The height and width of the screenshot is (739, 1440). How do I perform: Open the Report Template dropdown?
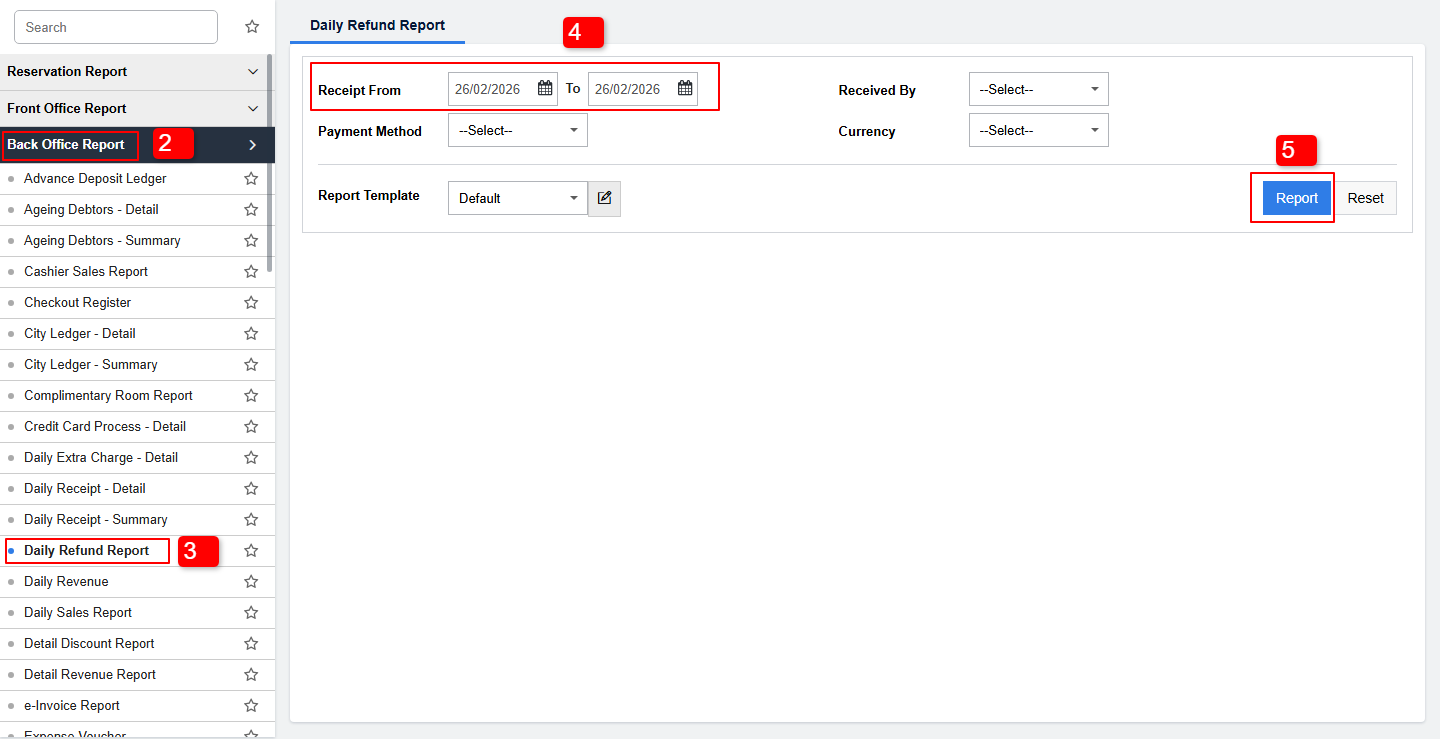pyautogui.click(x=518, y=198)
